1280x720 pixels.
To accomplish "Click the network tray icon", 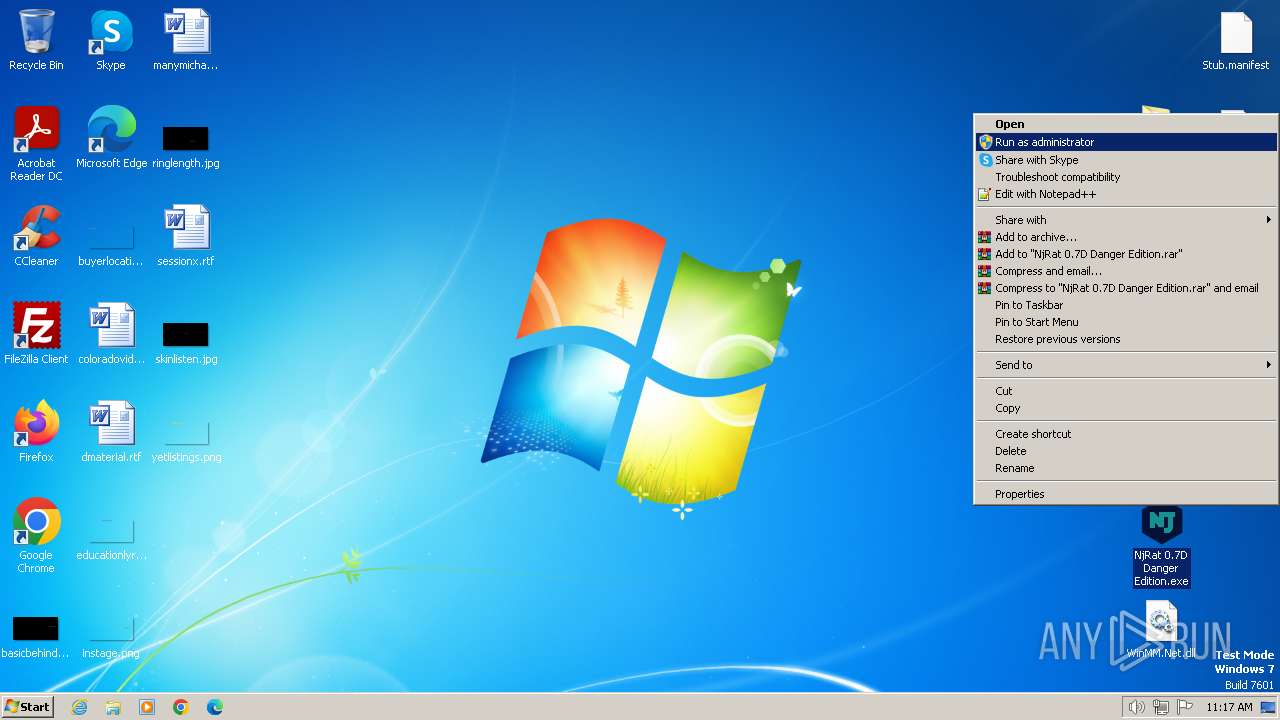I will 1161,707.
